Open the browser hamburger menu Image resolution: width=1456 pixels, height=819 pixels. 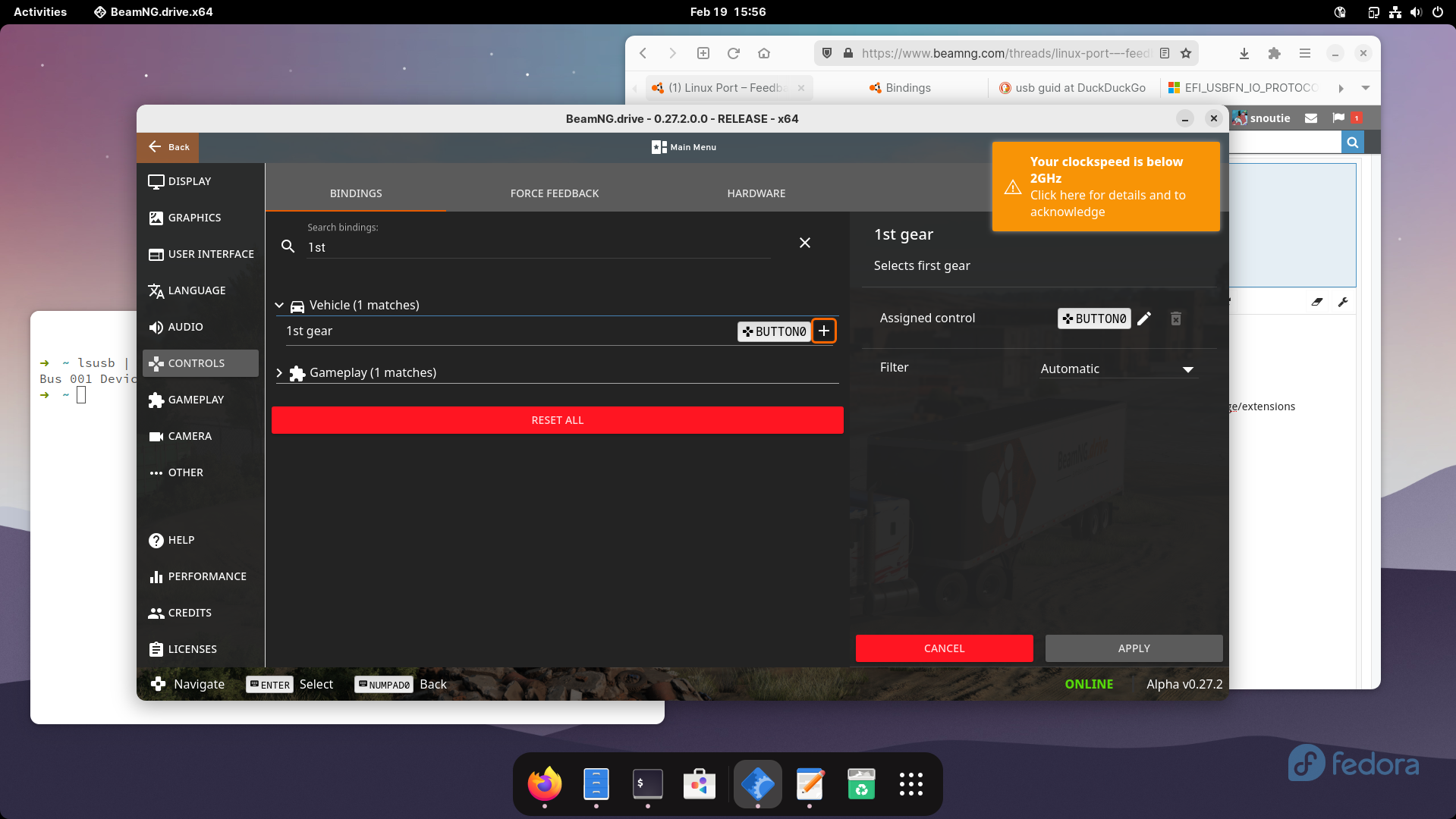coord(1305,53)
